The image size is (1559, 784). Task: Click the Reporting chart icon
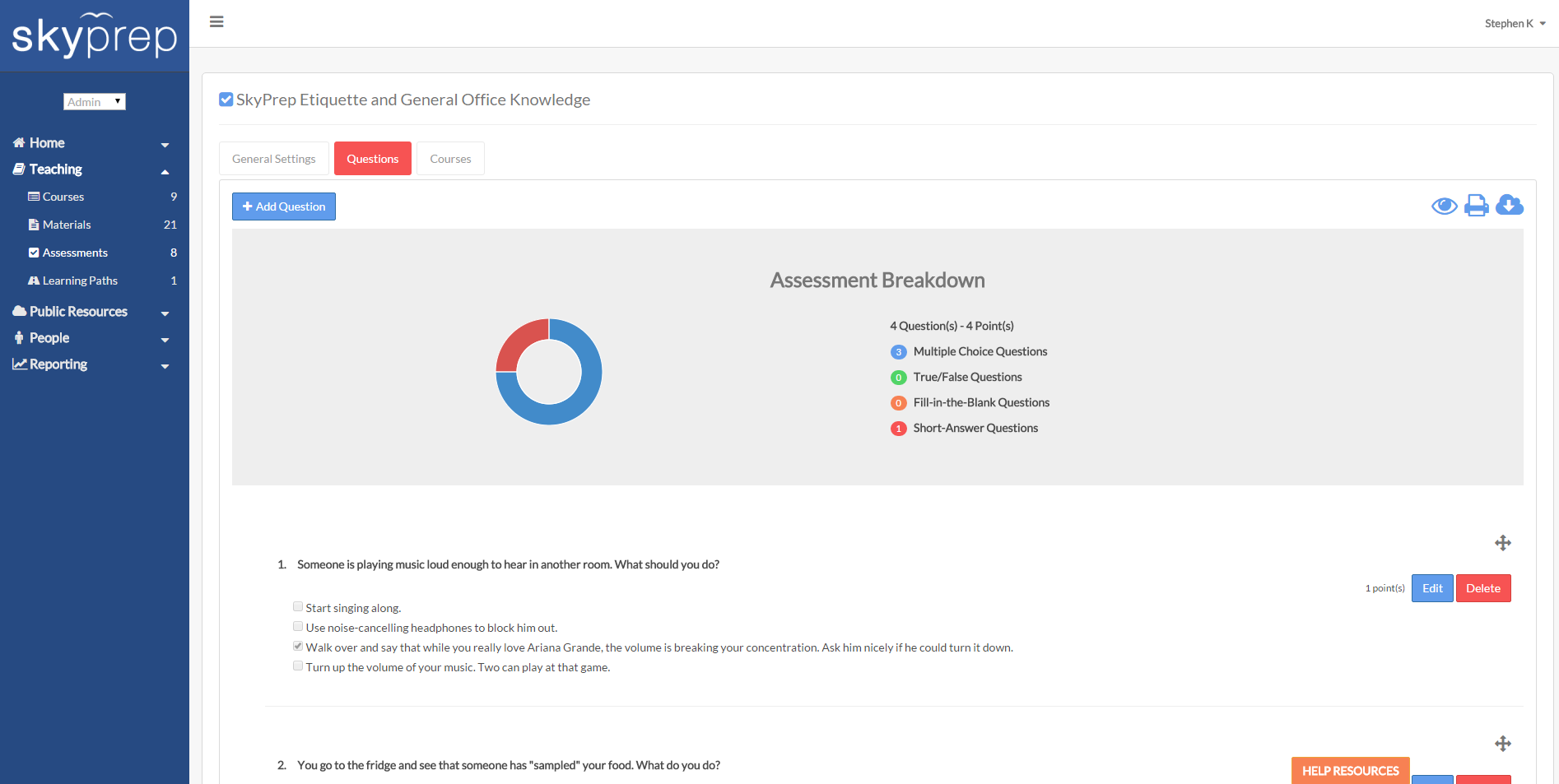(x=20, y=364)
